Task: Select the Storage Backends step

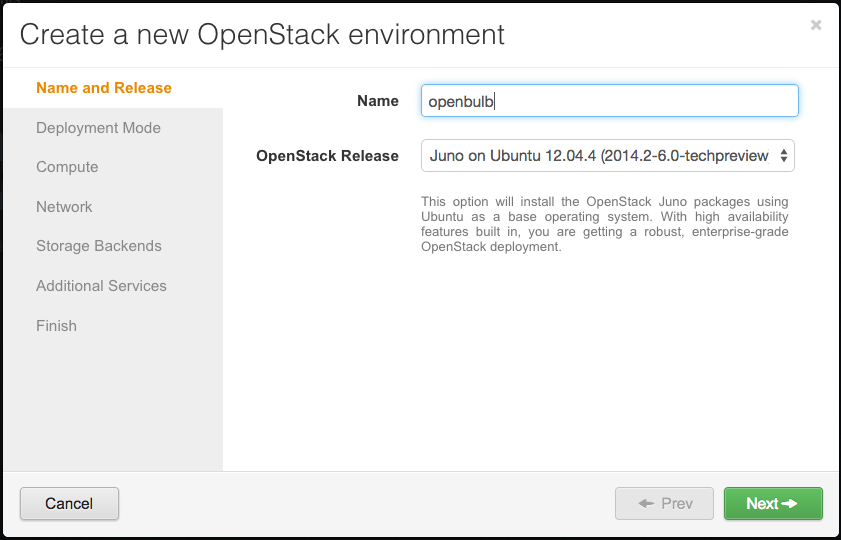Action: tap(99, 246)
